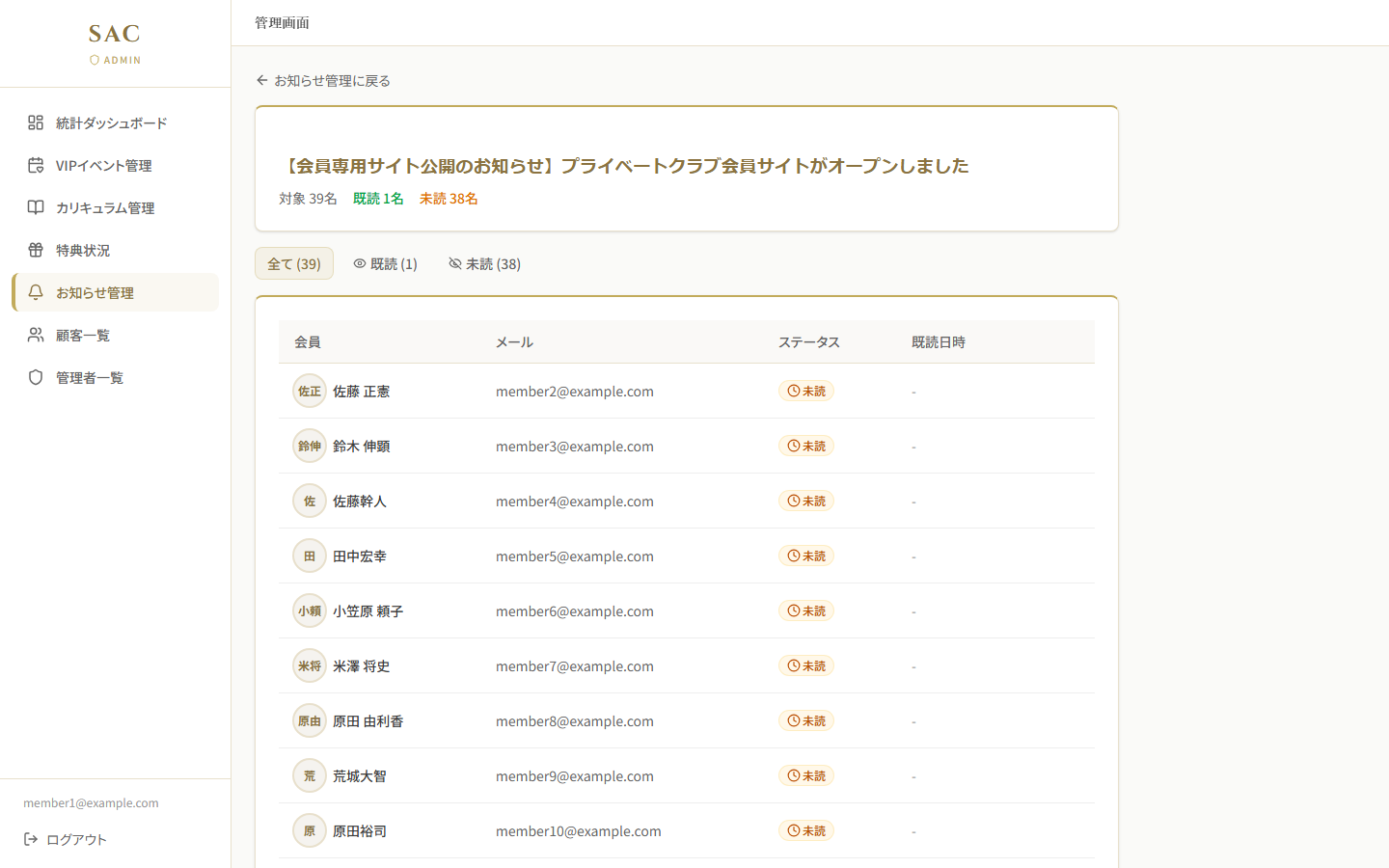Click 未読 status badge for member2
This screenshot has width=1389, height=868.
coord(806,391)
